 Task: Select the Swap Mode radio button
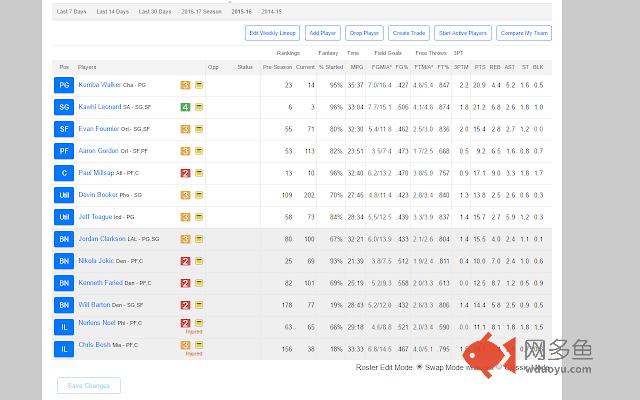coord(419,367)
